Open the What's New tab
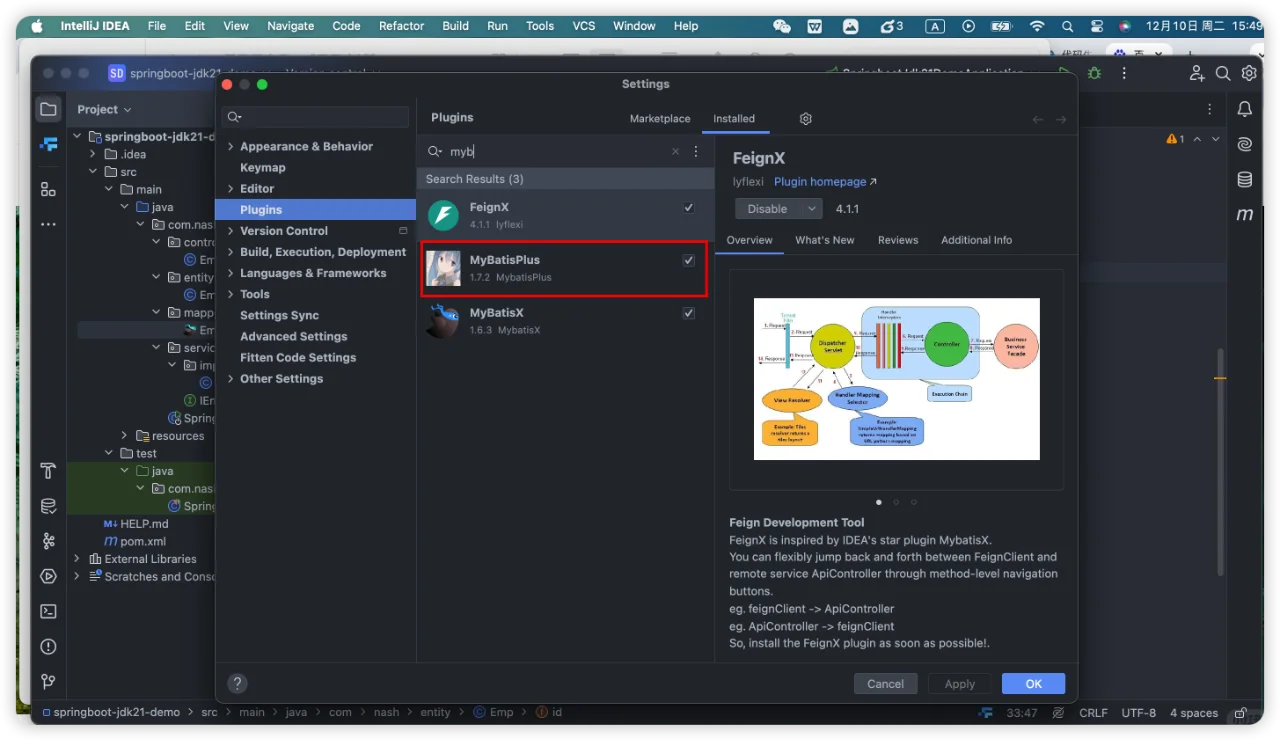Image resolution: width=1280 pixels, height=740 pixels. [x=825, y=240]
